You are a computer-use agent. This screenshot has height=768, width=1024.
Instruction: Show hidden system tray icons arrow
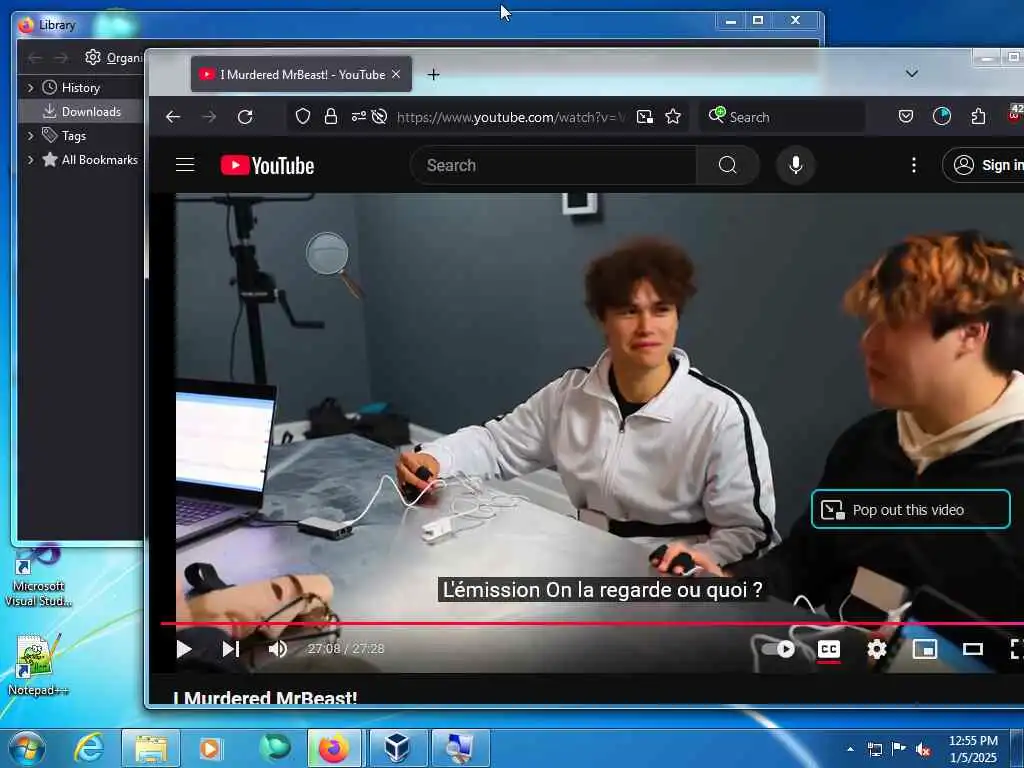[850, 749]
